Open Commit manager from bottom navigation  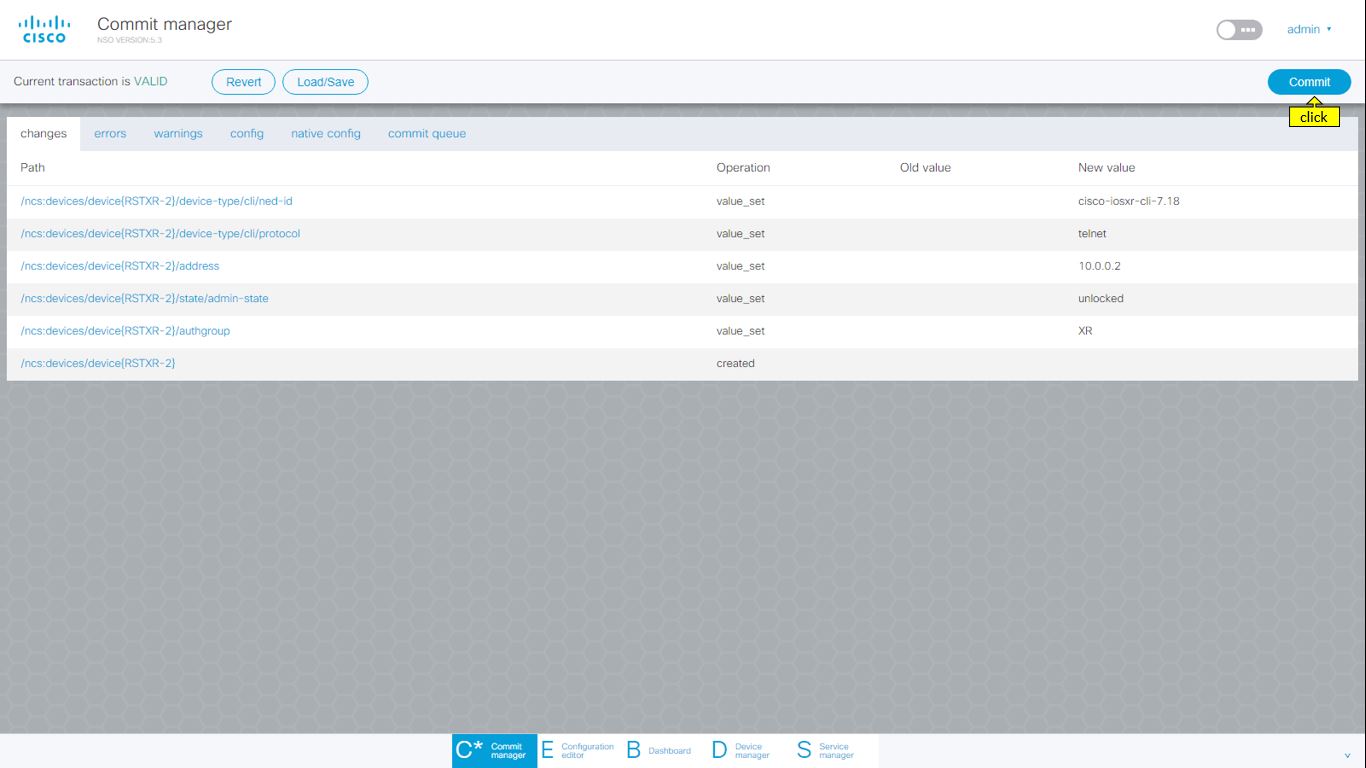pyautogui.click(x=494, y=750)
